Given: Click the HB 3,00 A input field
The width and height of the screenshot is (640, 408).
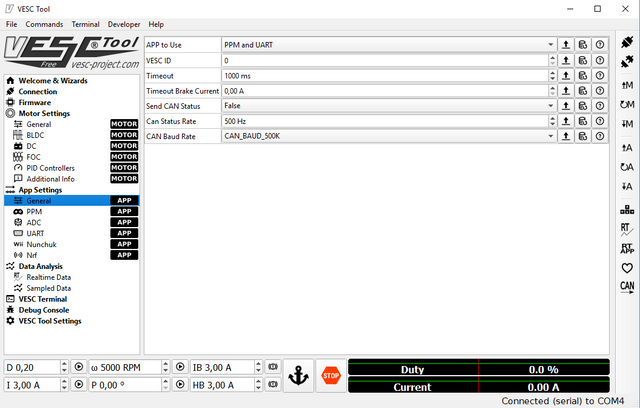Looking at the screenshot, I should [222, 385].
